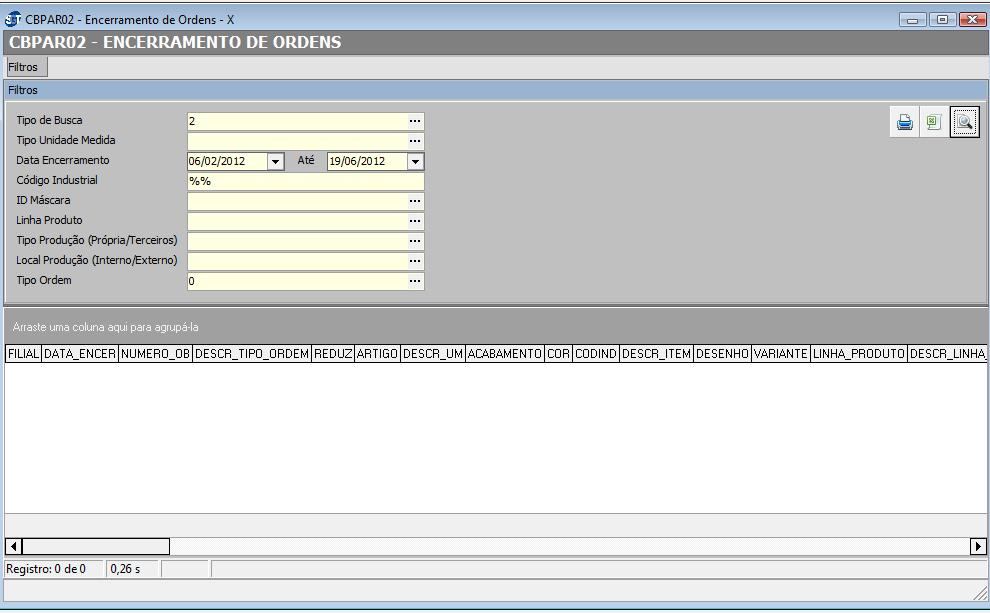
Task: Open the lookup ellipsis for ID Máscara
Action: [415, 201]
